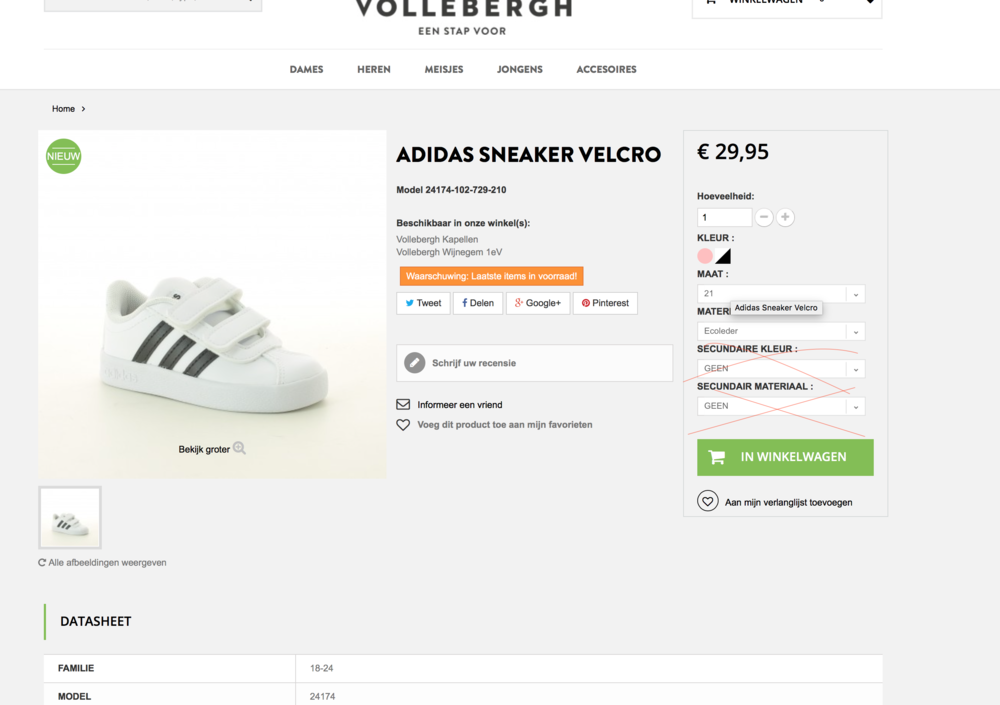This screenshot has height=705, width=1000.
Task: Click the magnifier icon next to Bekijk groter
Action: point(239,448)
